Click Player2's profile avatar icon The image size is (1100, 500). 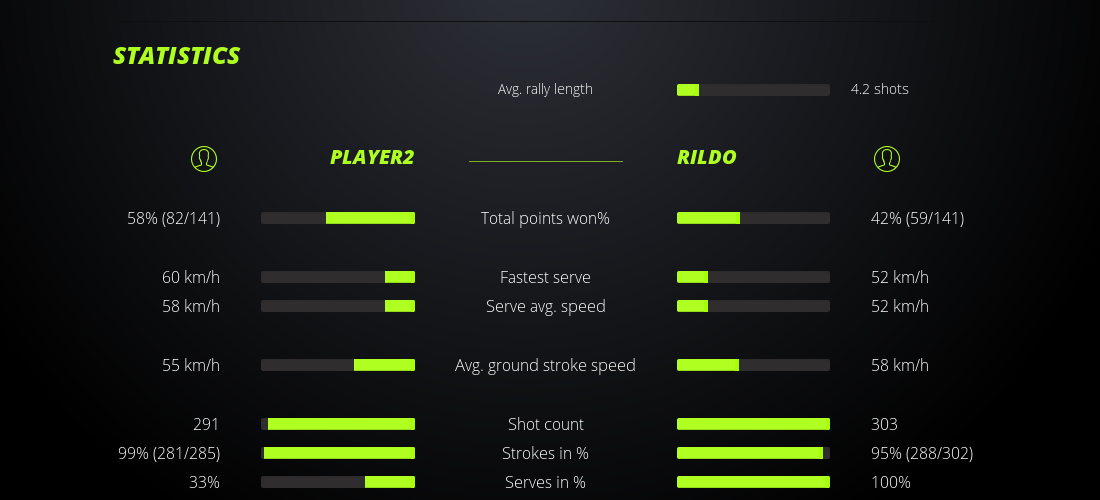coord(204,158)
